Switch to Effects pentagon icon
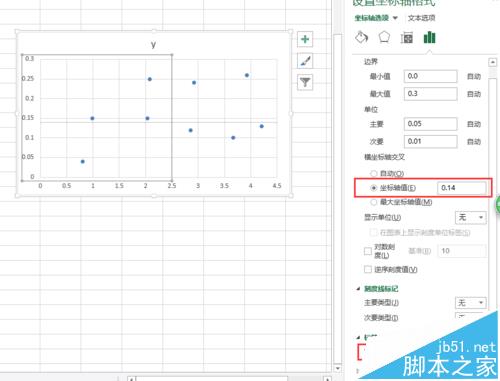This screenshot has height=381, width=500. pyautogui.click(x=384, y=37)
